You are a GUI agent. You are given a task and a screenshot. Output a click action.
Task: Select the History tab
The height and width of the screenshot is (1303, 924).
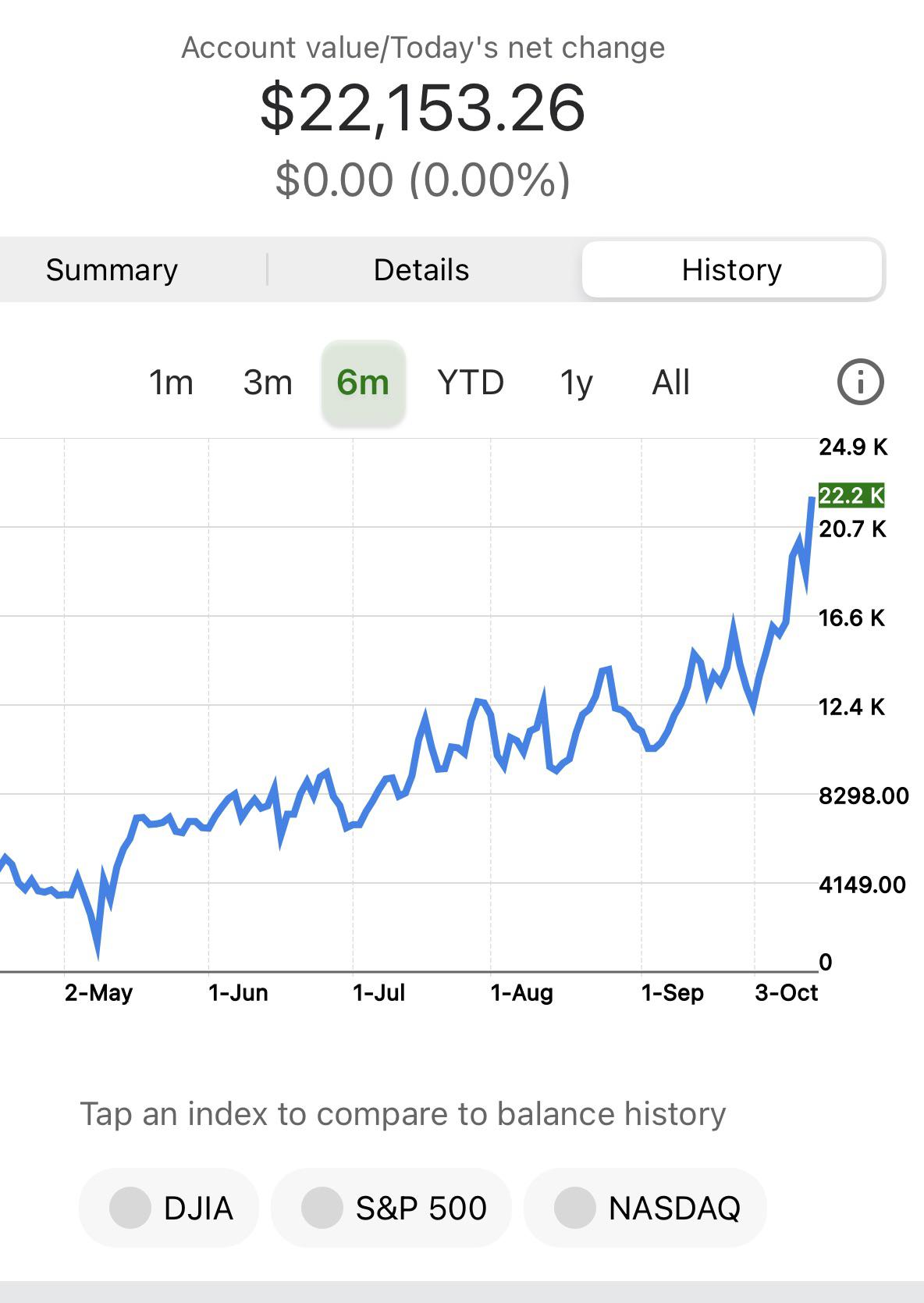click(731, 270)
